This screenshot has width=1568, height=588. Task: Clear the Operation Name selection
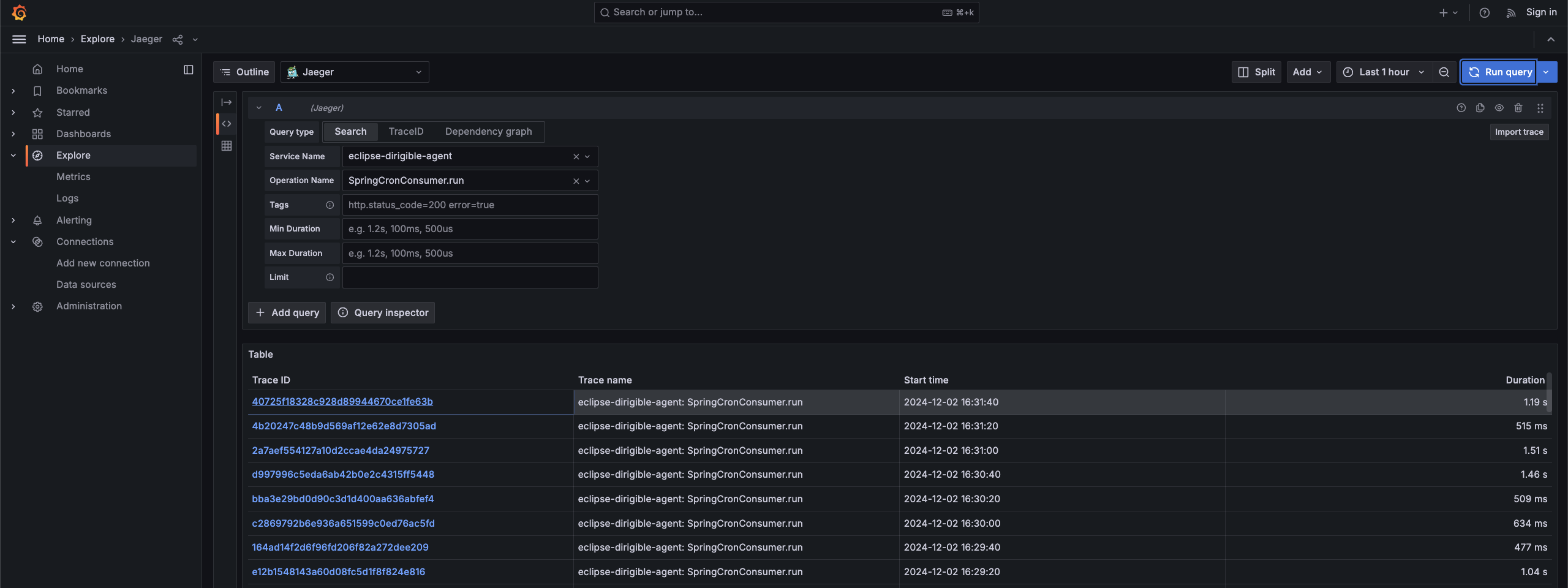[576, 181]
